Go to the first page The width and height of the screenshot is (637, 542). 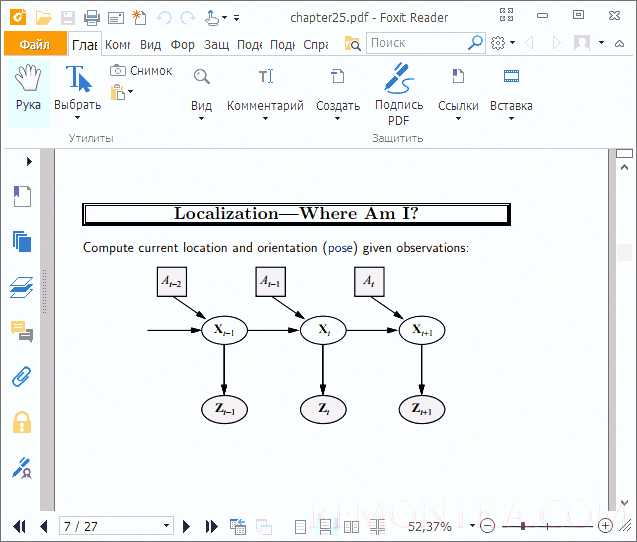tap(19, 527)
